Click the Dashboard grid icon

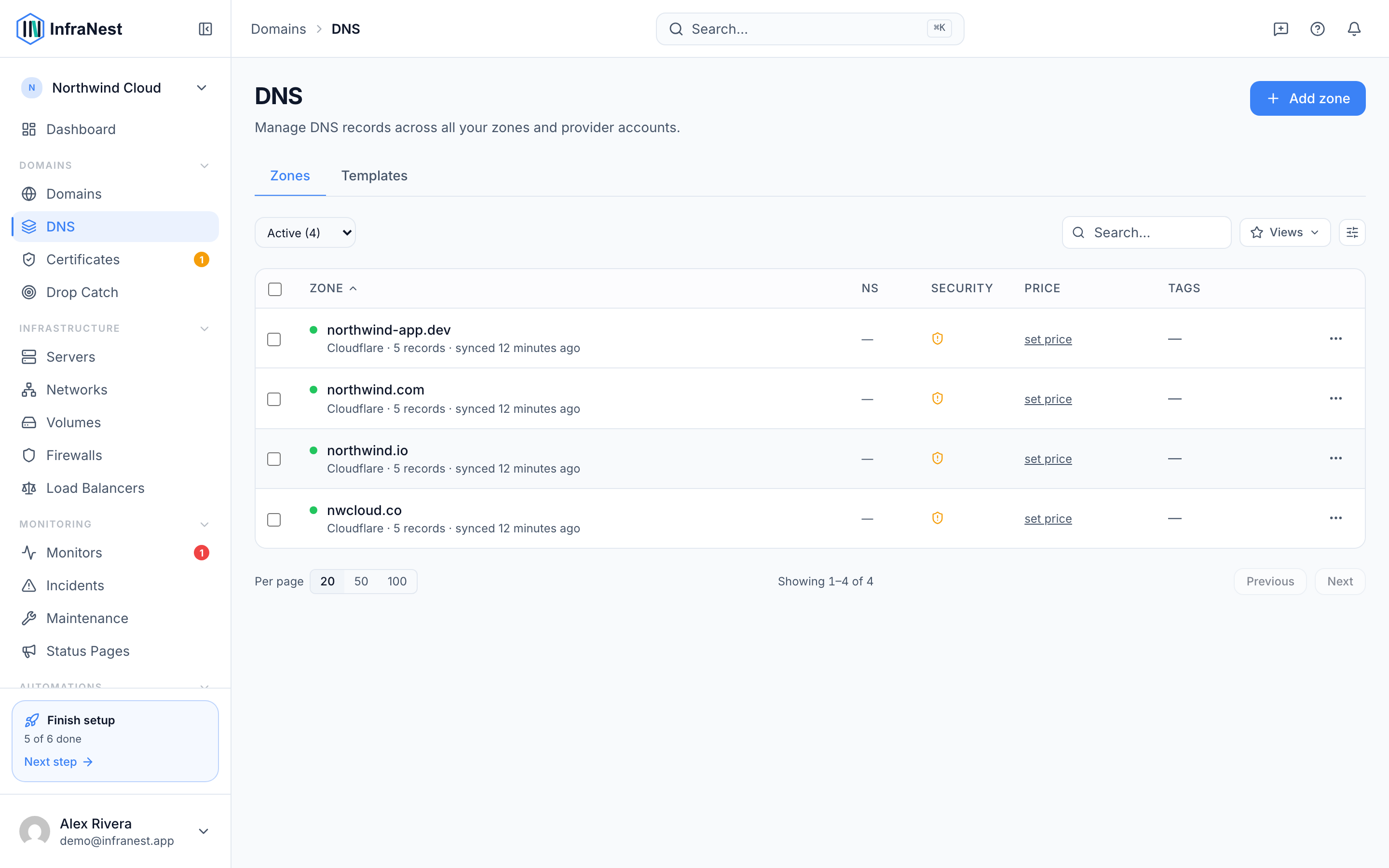(29, 129)
